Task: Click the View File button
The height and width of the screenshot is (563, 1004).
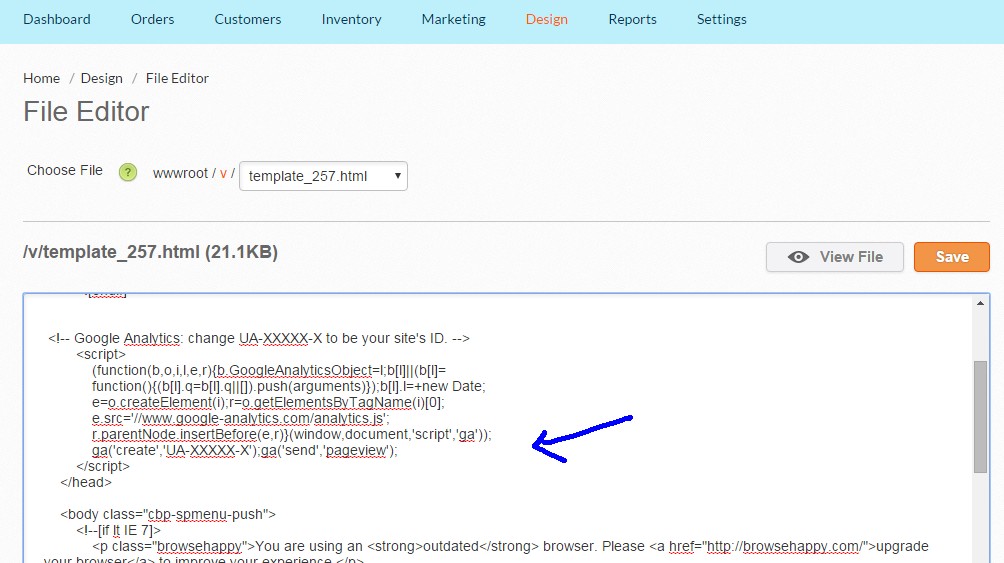Action: click(835, 257)
